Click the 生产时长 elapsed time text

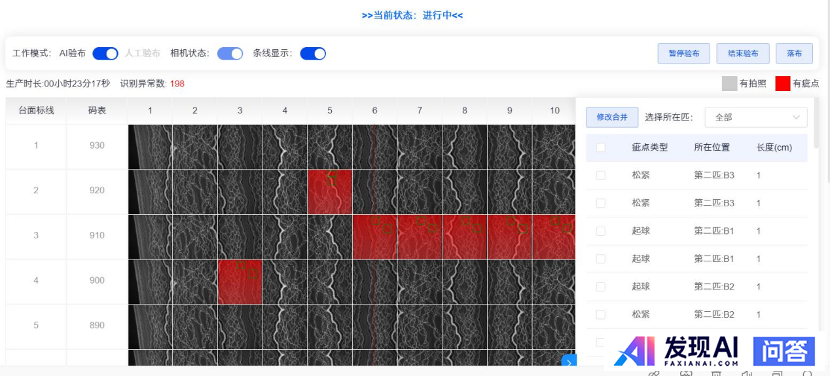pyautogui.click(x=58, y=84)
